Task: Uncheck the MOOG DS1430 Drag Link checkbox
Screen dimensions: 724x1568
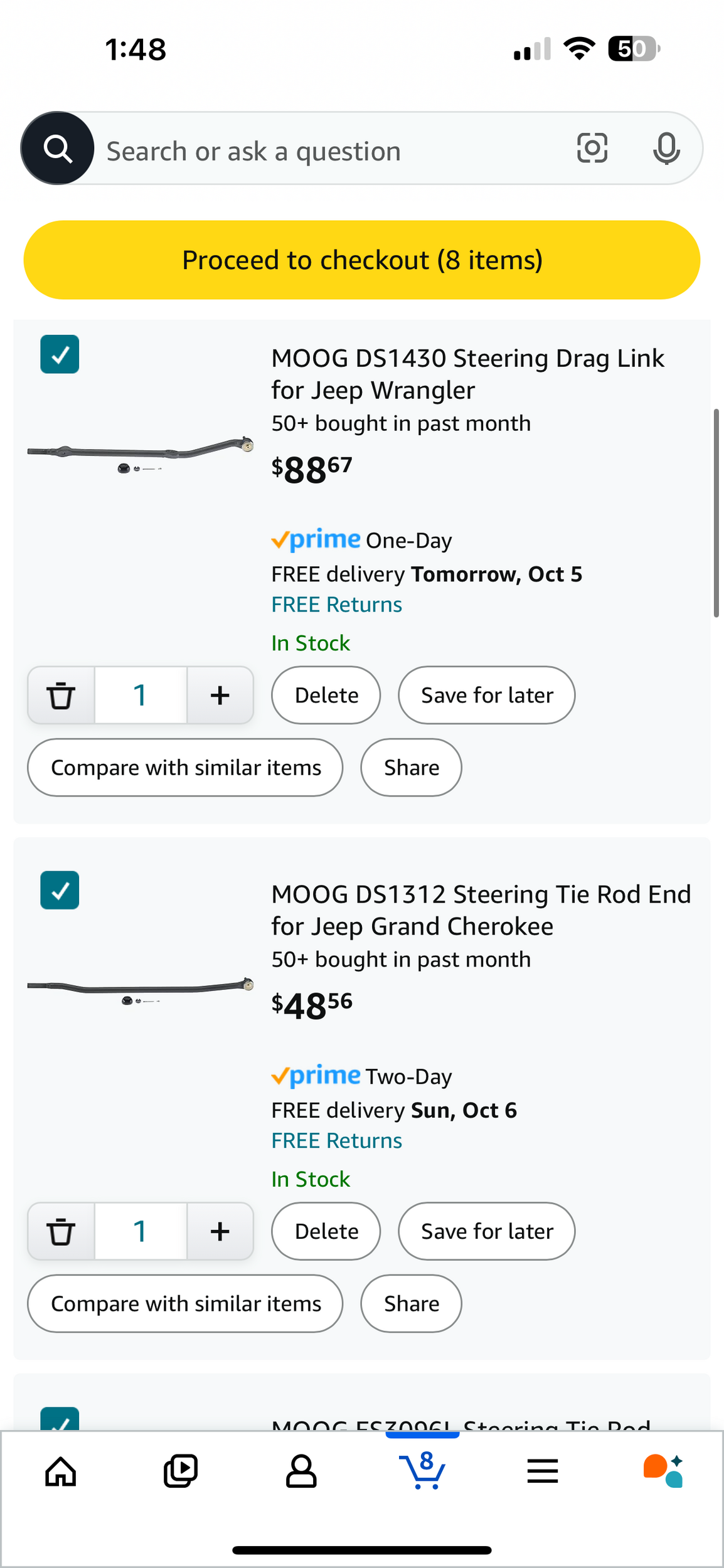Action: click(60, 354)
